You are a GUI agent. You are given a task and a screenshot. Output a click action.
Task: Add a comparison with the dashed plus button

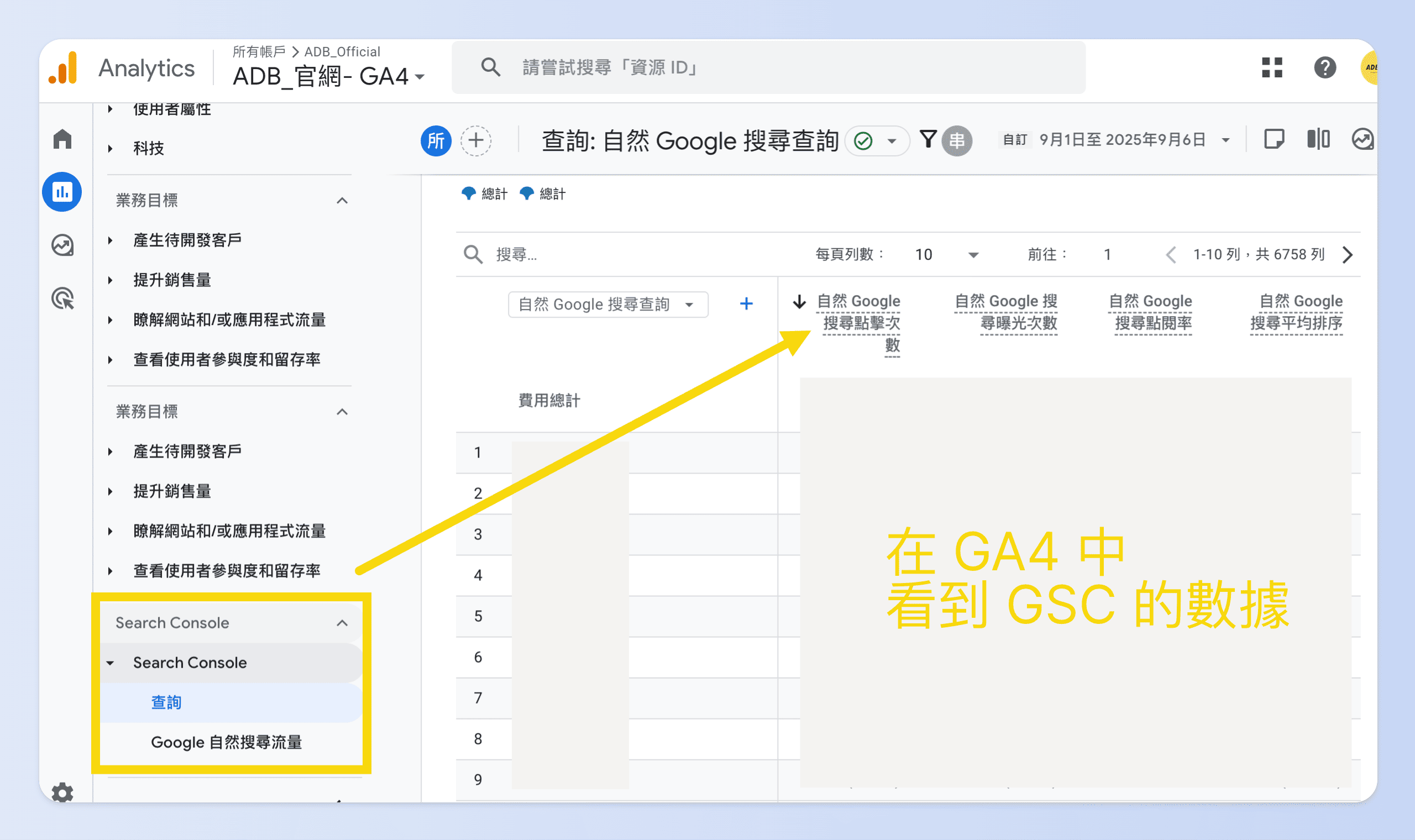475,141
